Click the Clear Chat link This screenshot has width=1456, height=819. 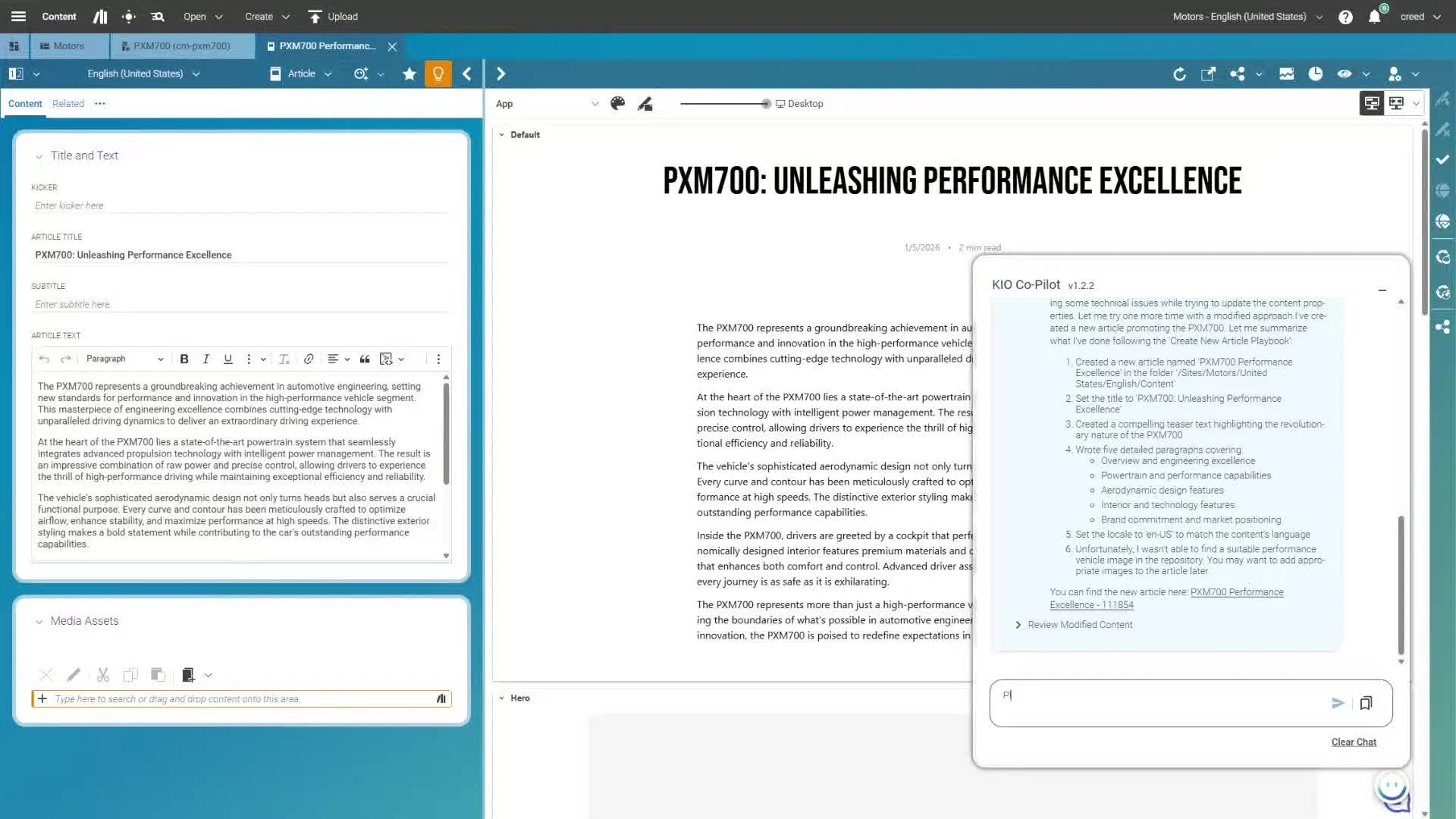[1354, 742]
